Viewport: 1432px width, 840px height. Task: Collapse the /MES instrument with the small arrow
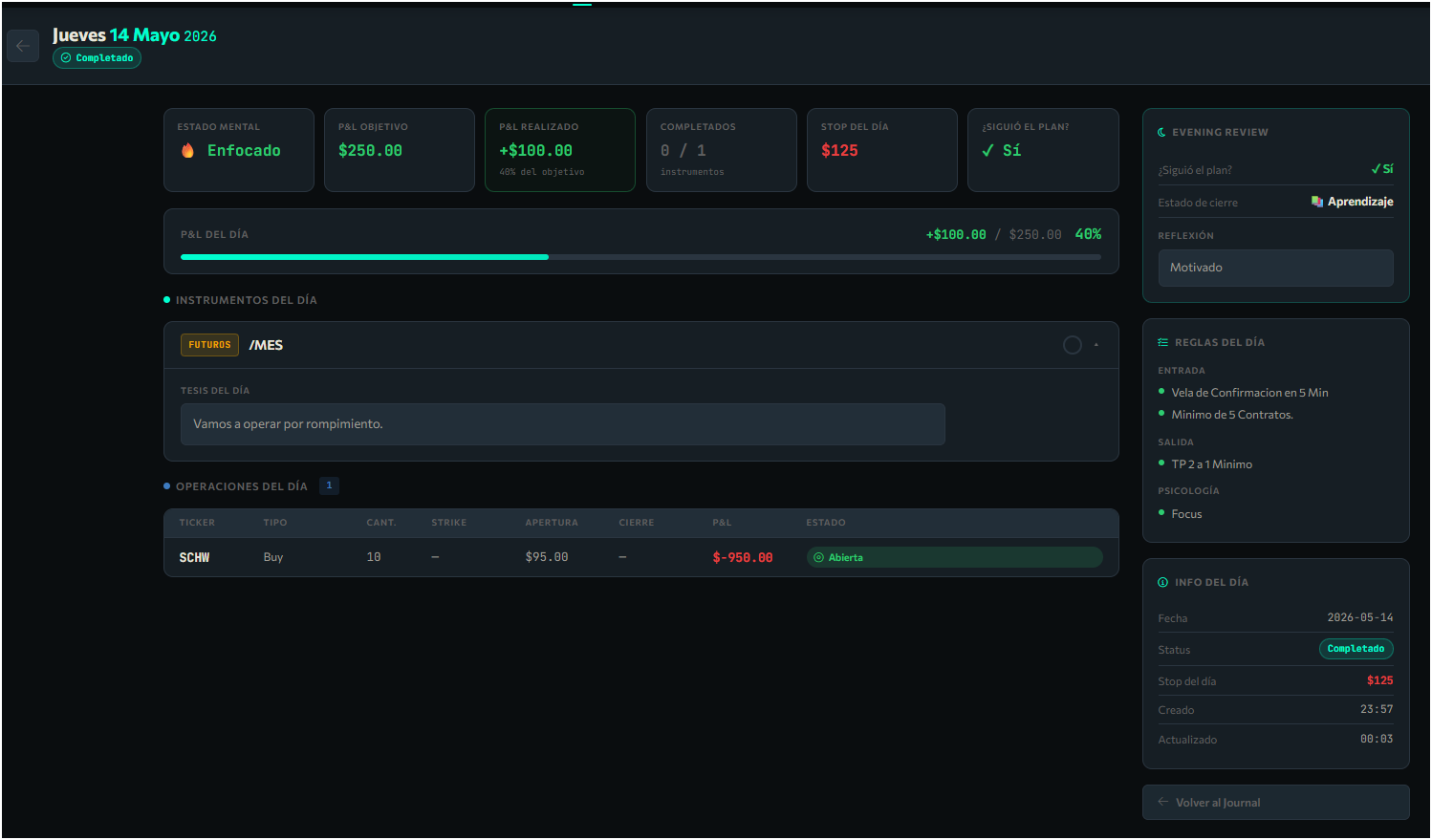click(x=1096, y=345)
